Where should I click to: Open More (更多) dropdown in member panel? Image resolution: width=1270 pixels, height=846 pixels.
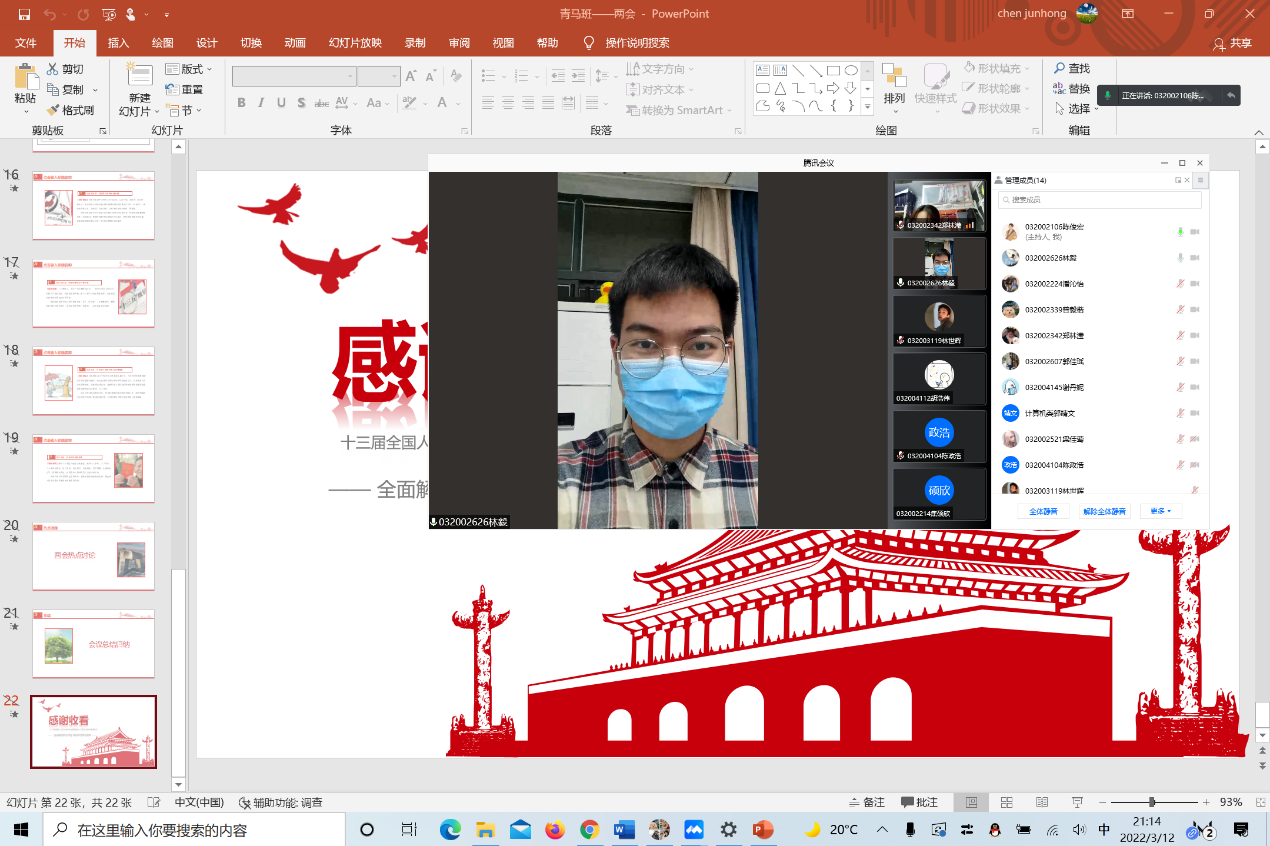1161,511
